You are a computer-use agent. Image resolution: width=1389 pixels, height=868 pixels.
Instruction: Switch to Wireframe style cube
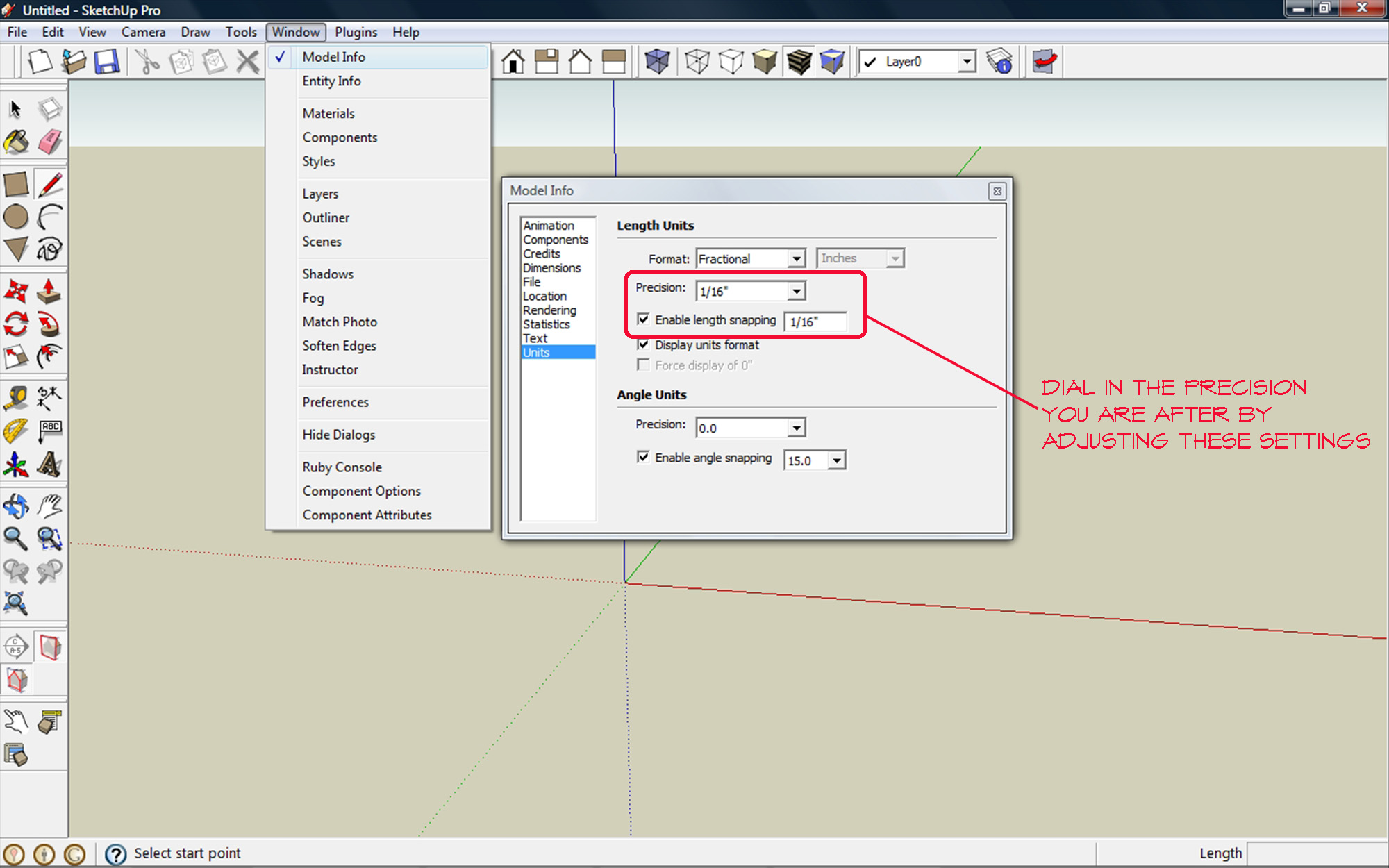coord(697,62)
